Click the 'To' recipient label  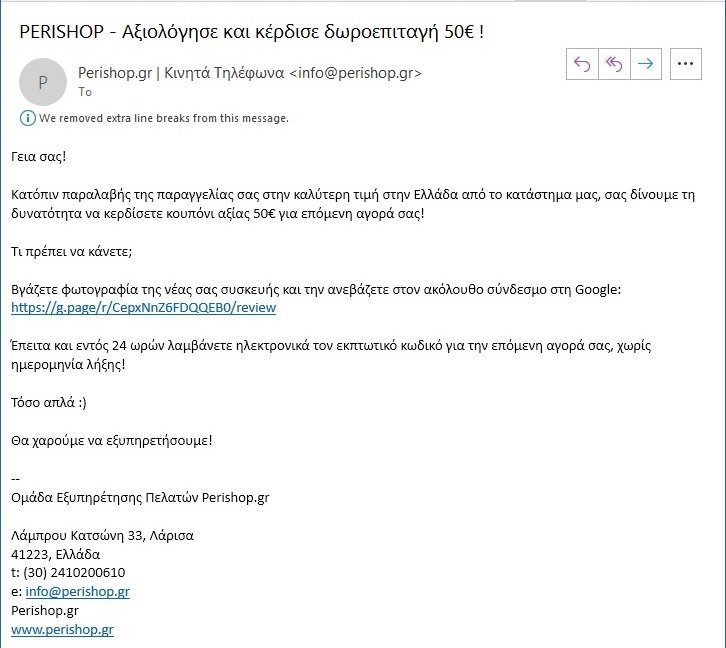(85, 92)
